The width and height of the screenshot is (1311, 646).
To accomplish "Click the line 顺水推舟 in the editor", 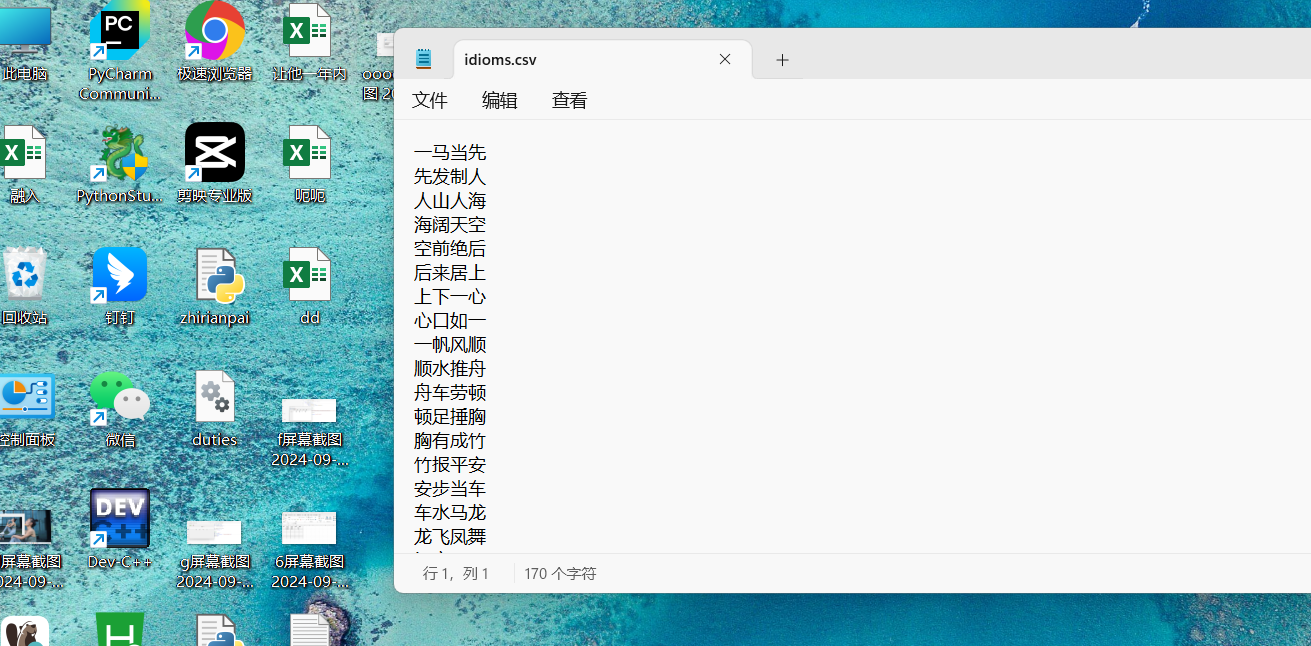I will pos(450,368).
